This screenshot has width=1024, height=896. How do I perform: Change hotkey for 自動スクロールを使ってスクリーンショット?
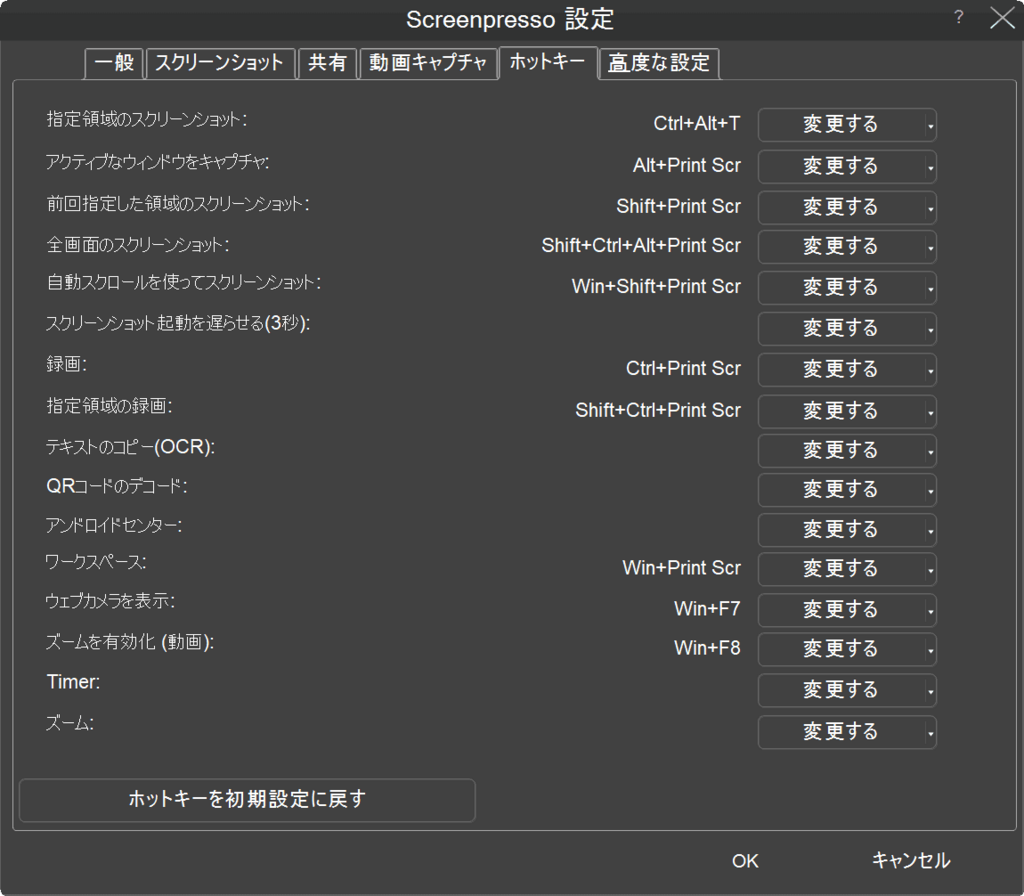coord(840,287)
